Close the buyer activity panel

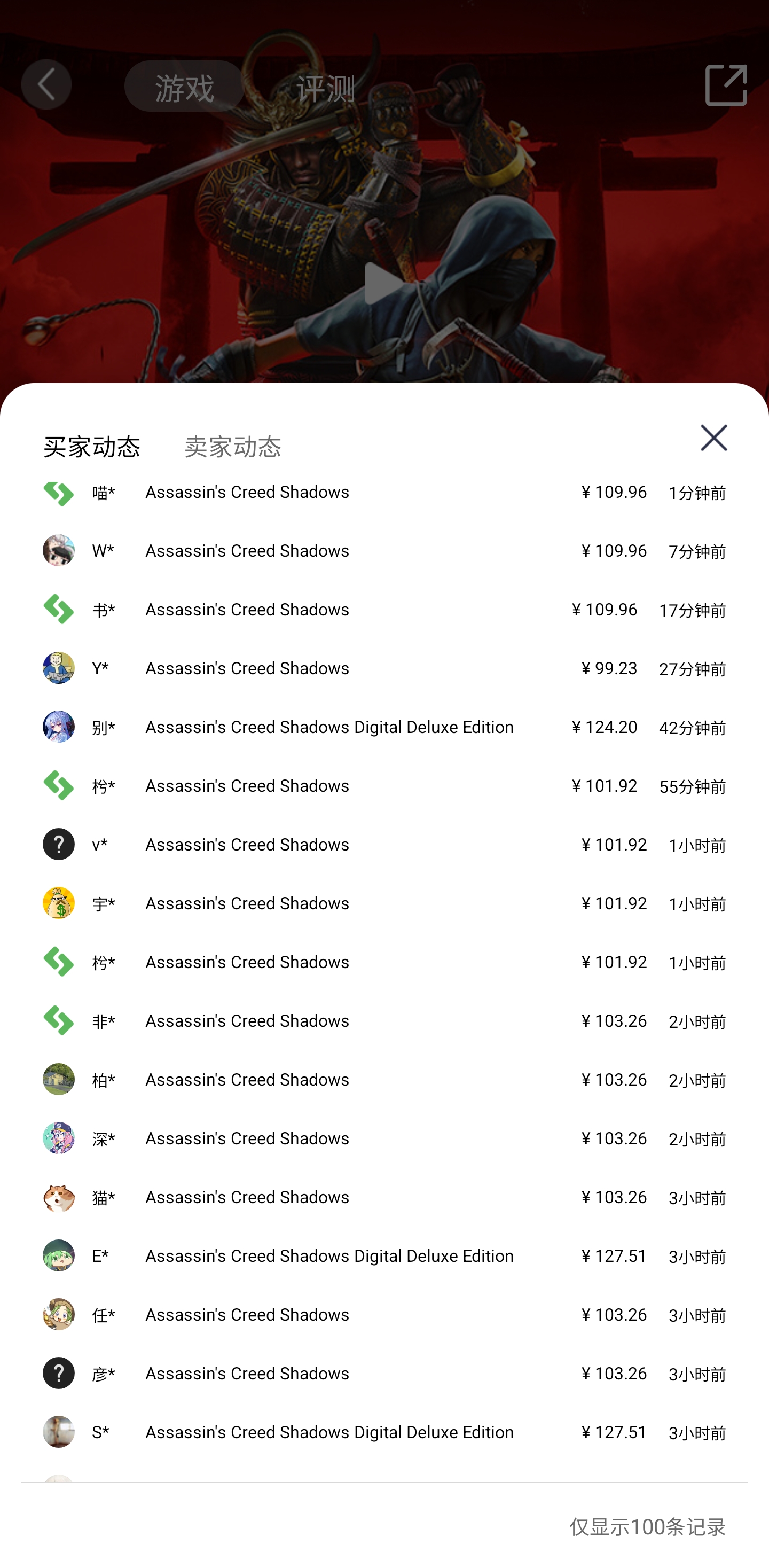713,438
